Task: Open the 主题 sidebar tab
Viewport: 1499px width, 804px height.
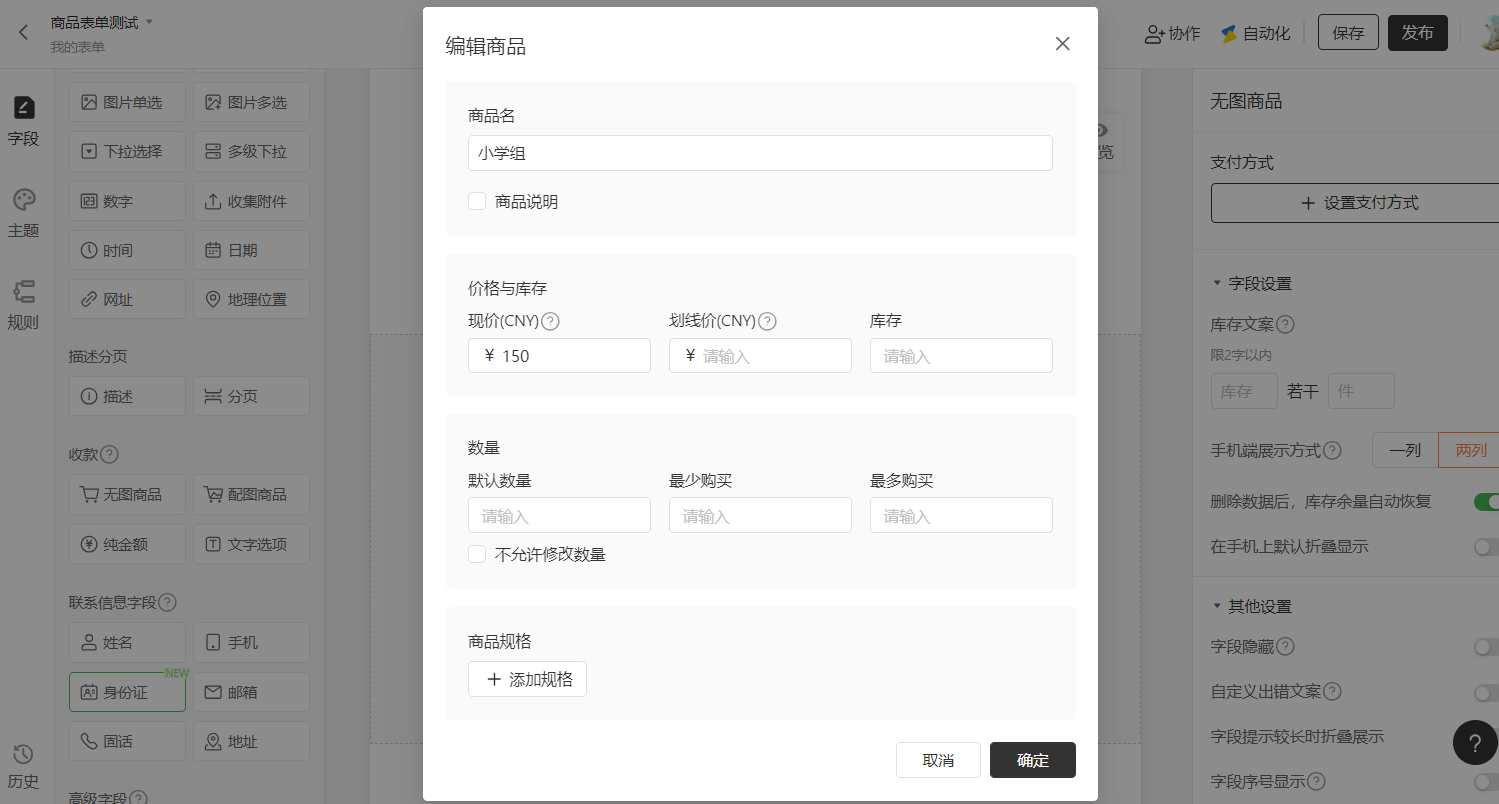Action: point(23,213)
